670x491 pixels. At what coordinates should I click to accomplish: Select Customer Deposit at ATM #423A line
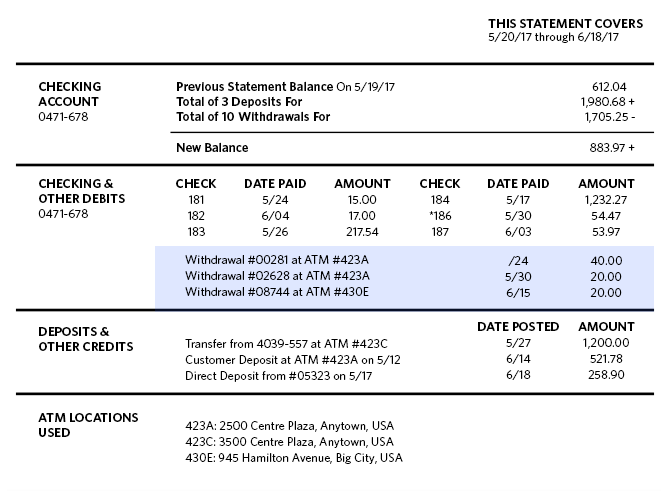coord(293,360)
